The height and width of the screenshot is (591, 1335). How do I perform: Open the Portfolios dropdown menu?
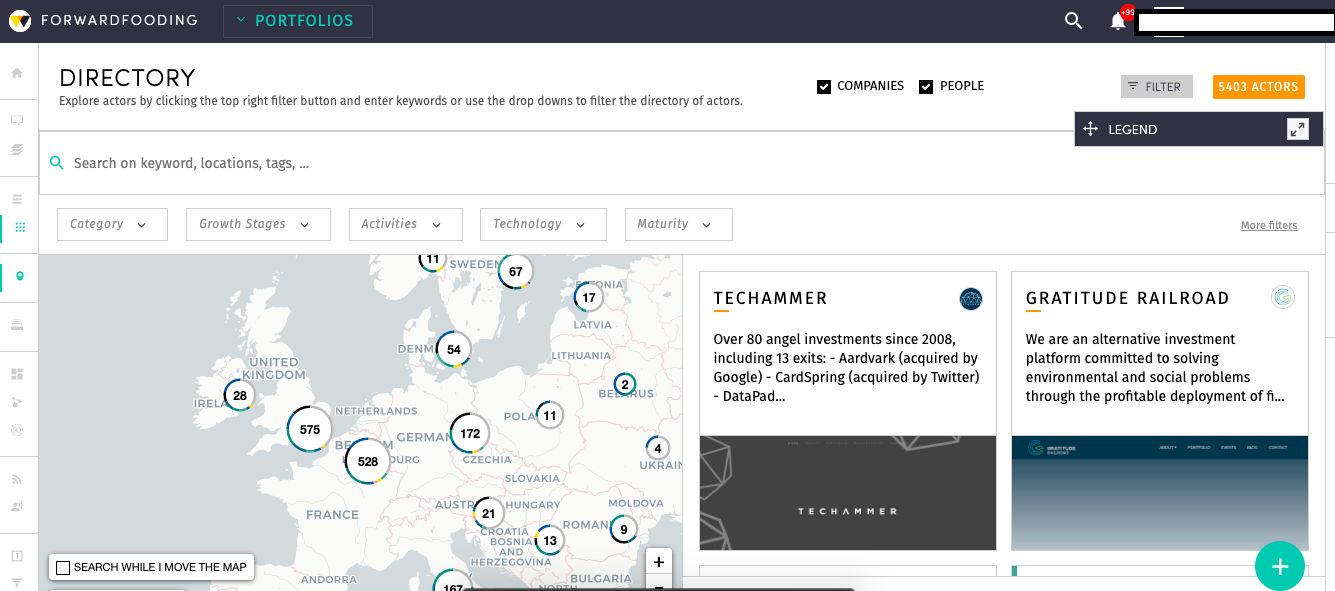297,21
